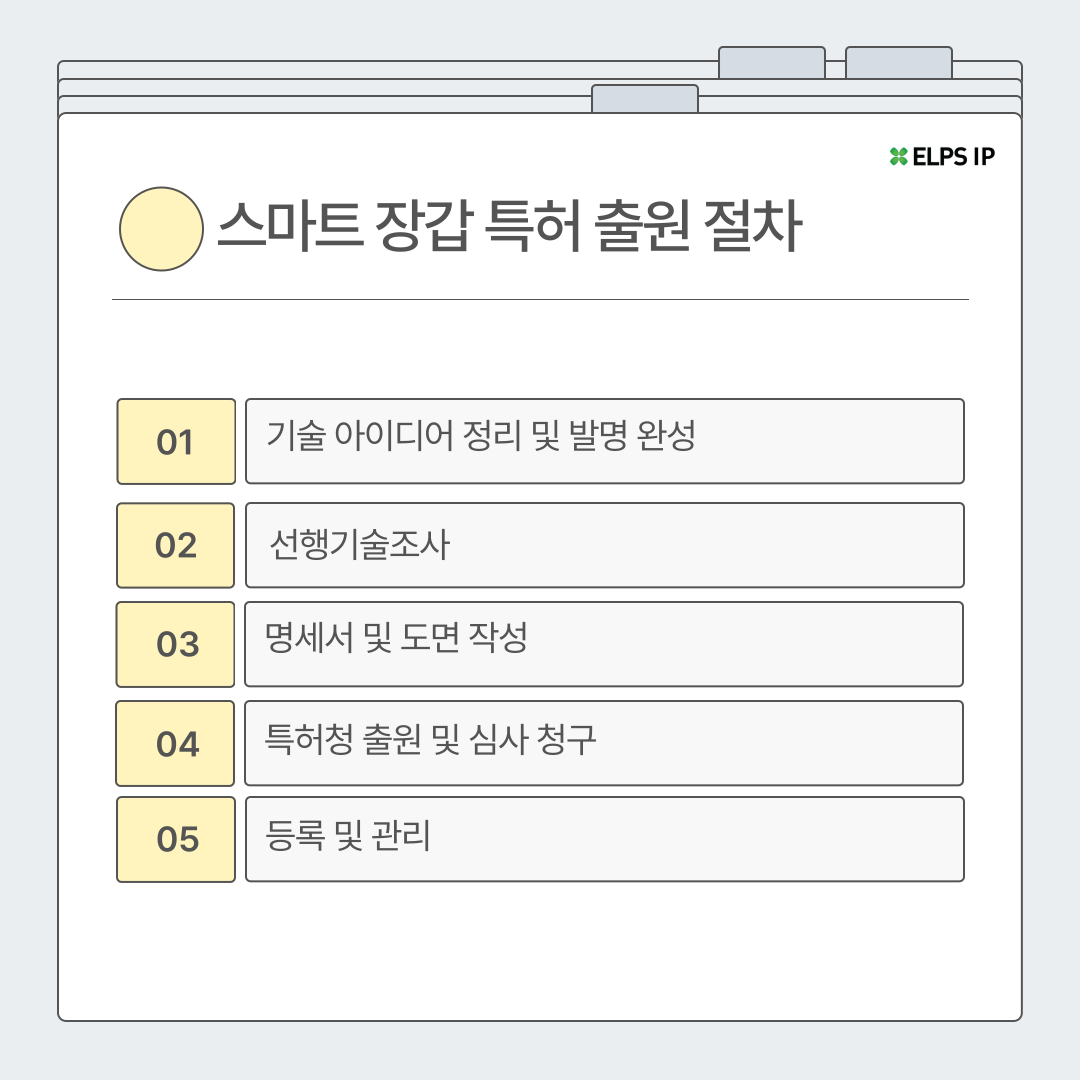This screenshot has height=1080, width=1080.
Task: Select the yellow 03 step number box
Action: pos(176,644)
